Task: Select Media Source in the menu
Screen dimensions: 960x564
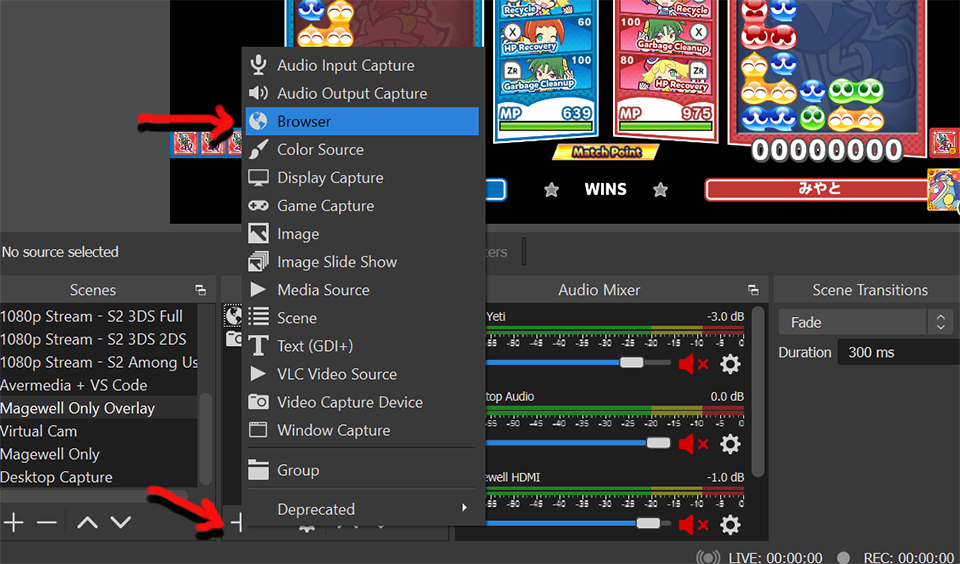Action: pos(361,290)
